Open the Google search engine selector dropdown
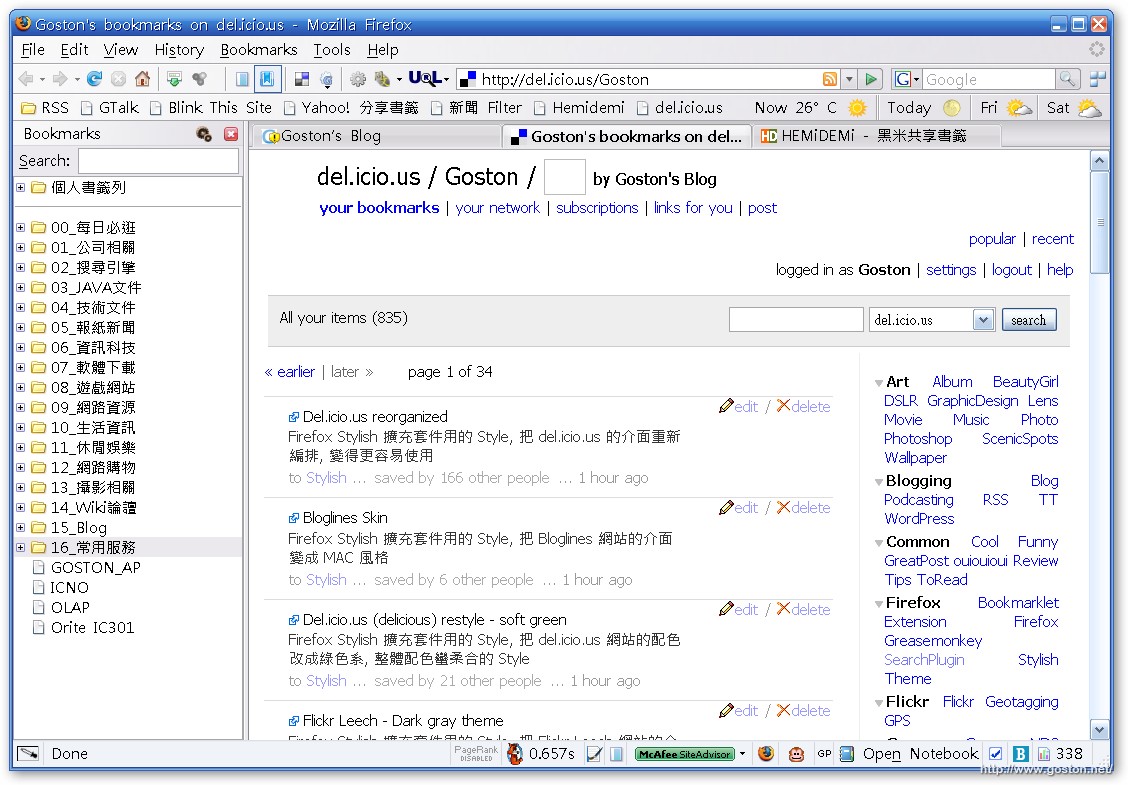Screen dimensions: 1128x785 coord(907,79)
